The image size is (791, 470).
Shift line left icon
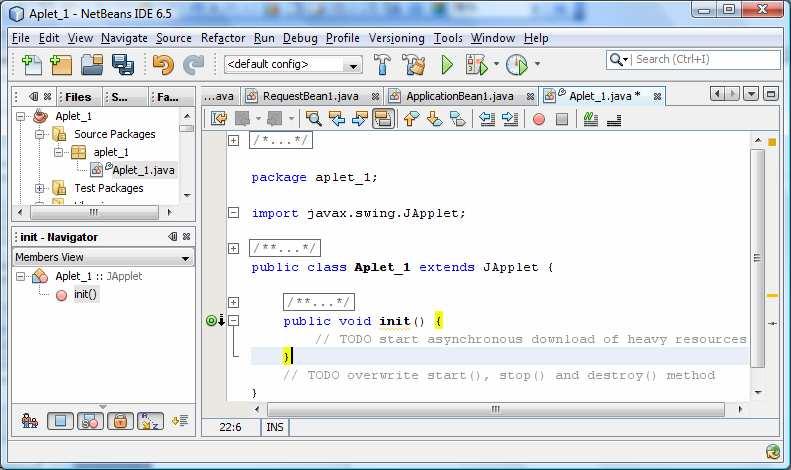(487, 119)
